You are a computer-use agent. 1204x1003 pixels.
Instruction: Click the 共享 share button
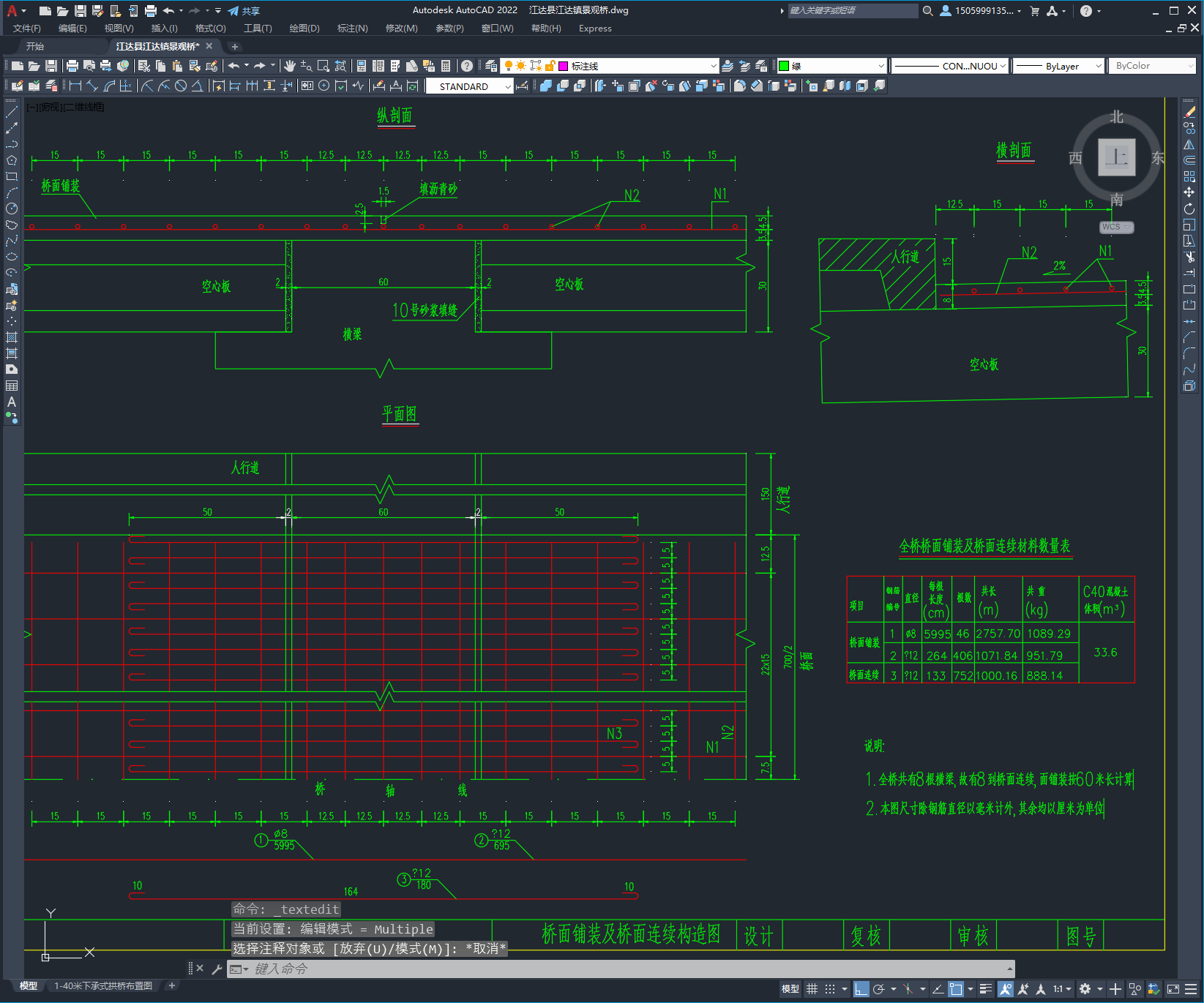tap(244, 10)
